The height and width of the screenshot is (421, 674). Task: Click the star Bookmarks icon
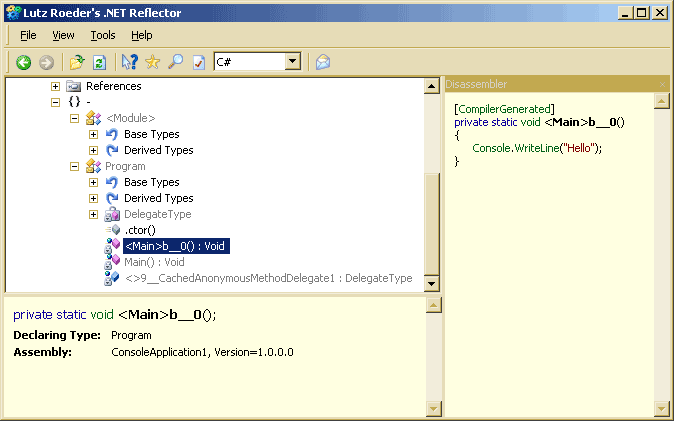coord(153,62)
